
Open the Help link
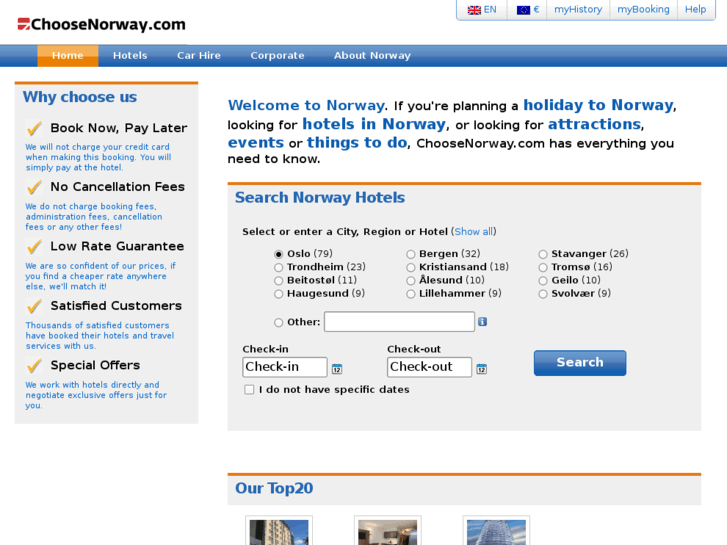[x=695, y=9]
